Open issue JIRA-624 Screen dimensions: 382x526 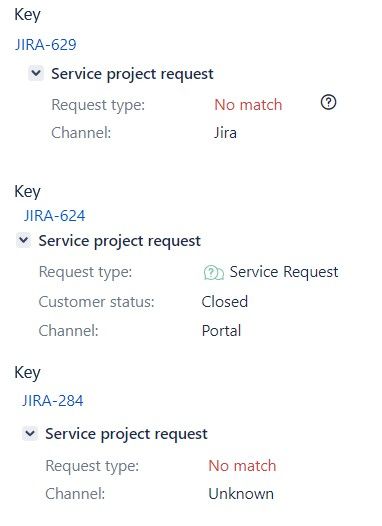tap(54, 215)
